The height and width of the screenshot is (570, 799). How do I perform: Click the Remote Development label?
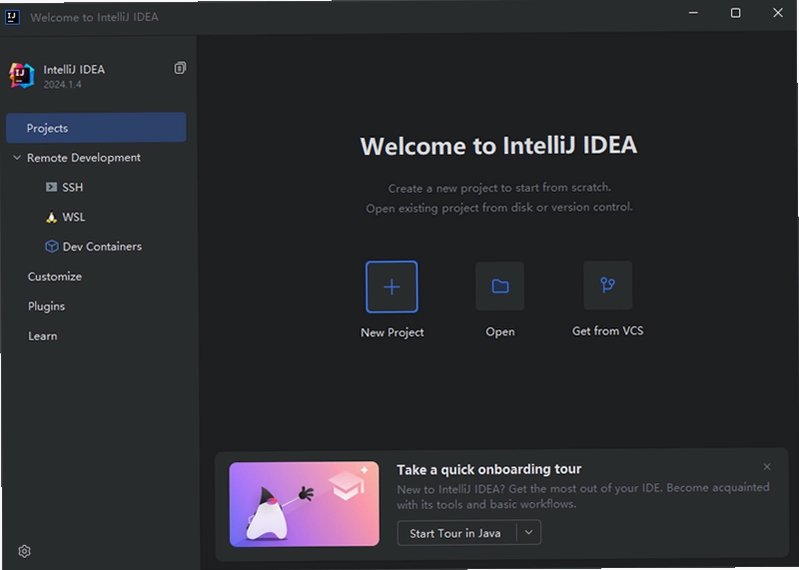click(x=84, y=158)
